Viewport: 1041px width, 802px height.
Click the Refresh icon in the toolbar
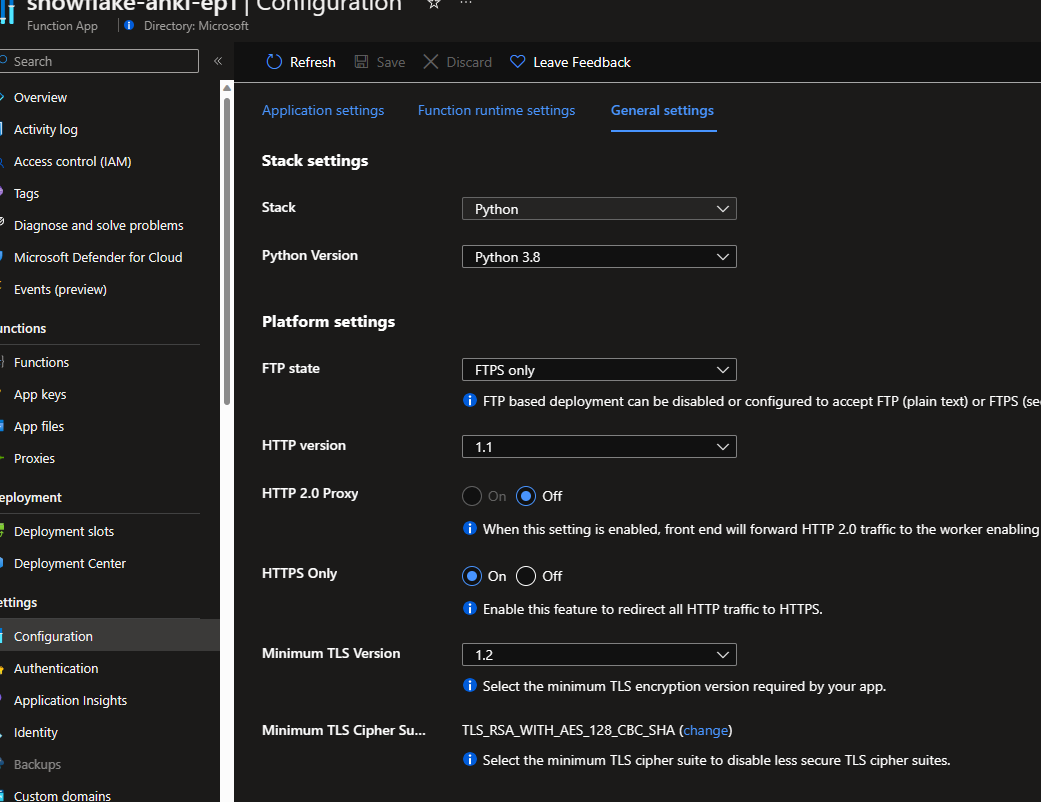(274, 61)
